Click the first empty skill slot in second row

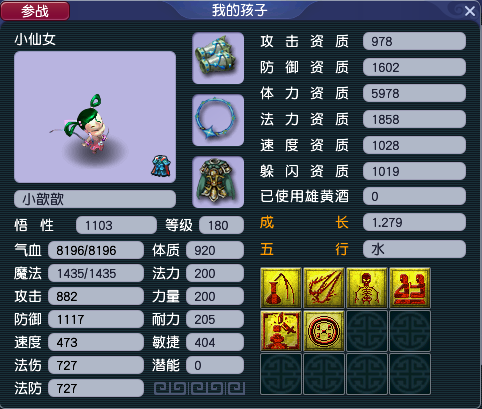pos(367,331)
